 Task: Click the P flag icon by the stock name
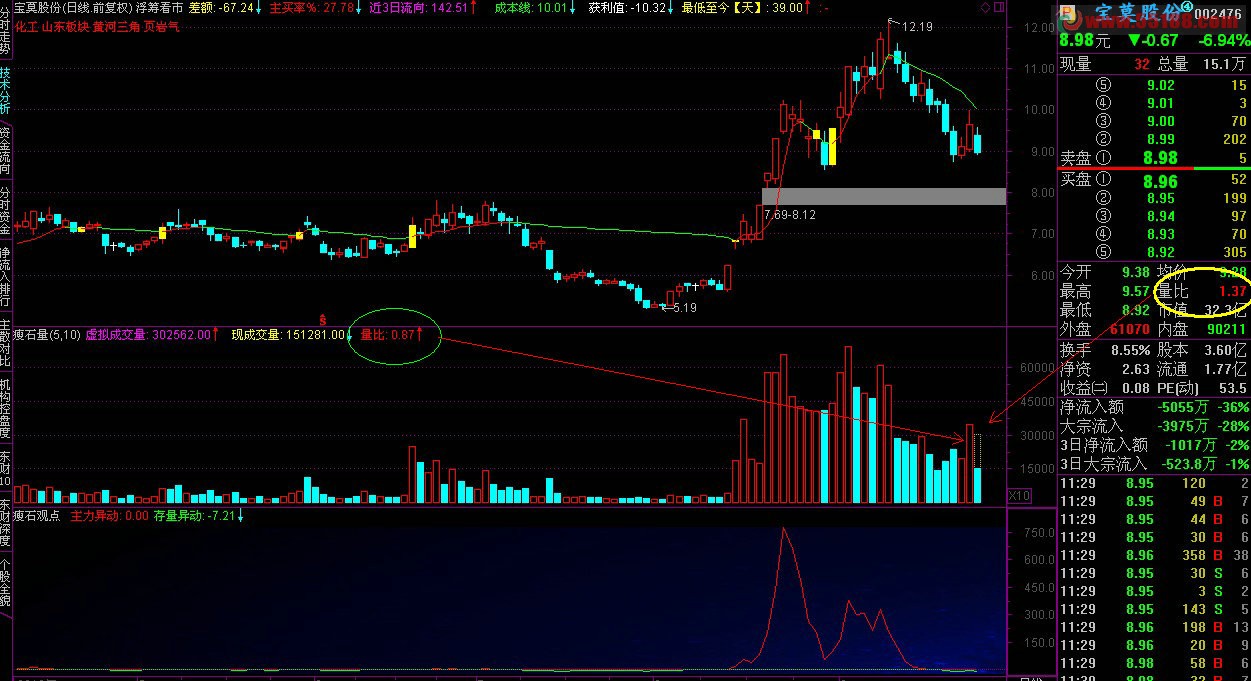1069,14
